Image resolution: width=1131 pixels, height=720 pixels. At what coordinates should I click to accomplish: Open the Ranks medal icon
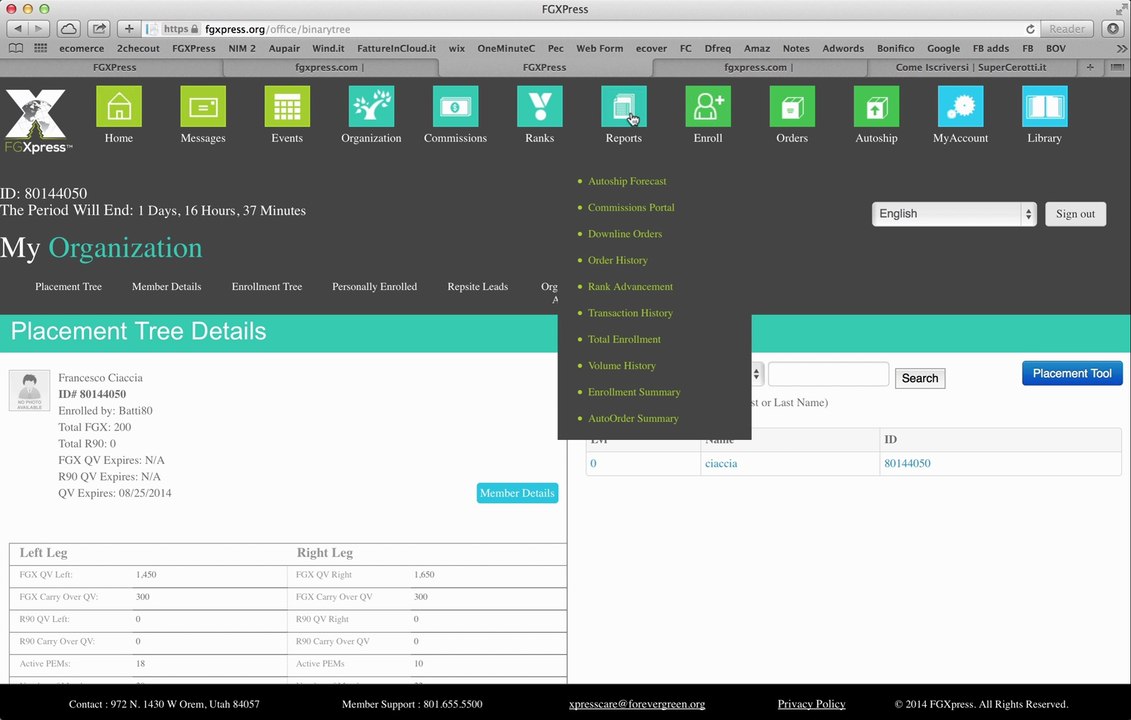(540, 107)
